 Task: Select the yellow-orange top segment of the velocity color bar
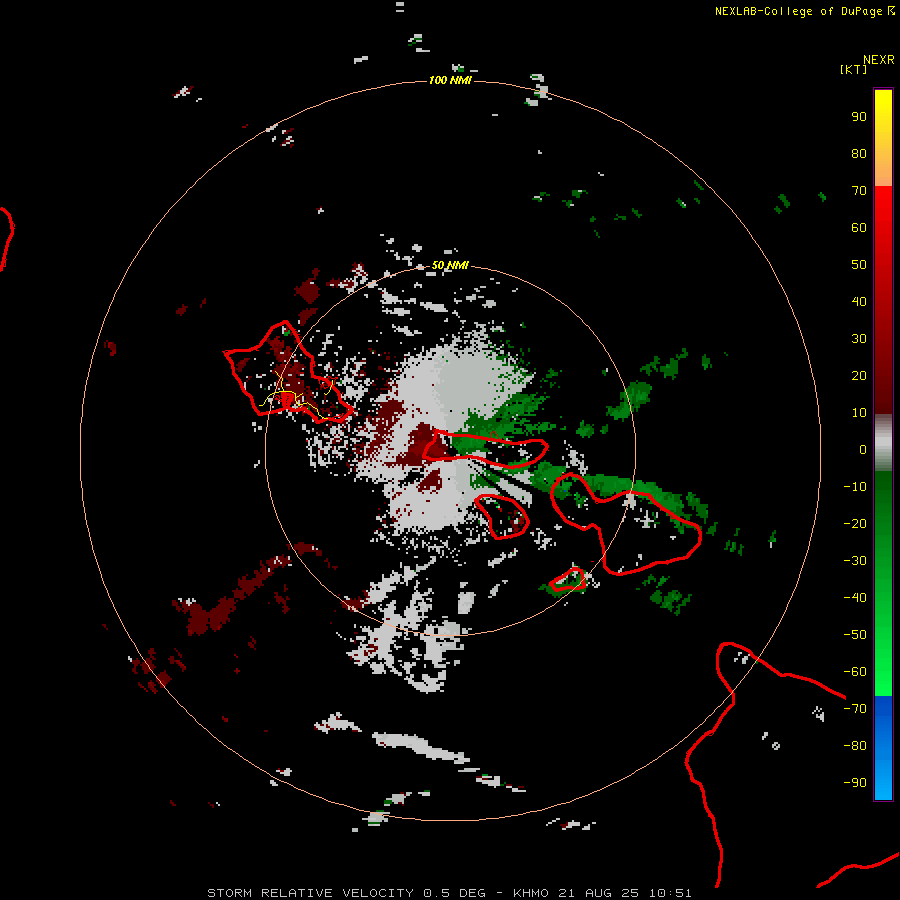coord(883,138)
